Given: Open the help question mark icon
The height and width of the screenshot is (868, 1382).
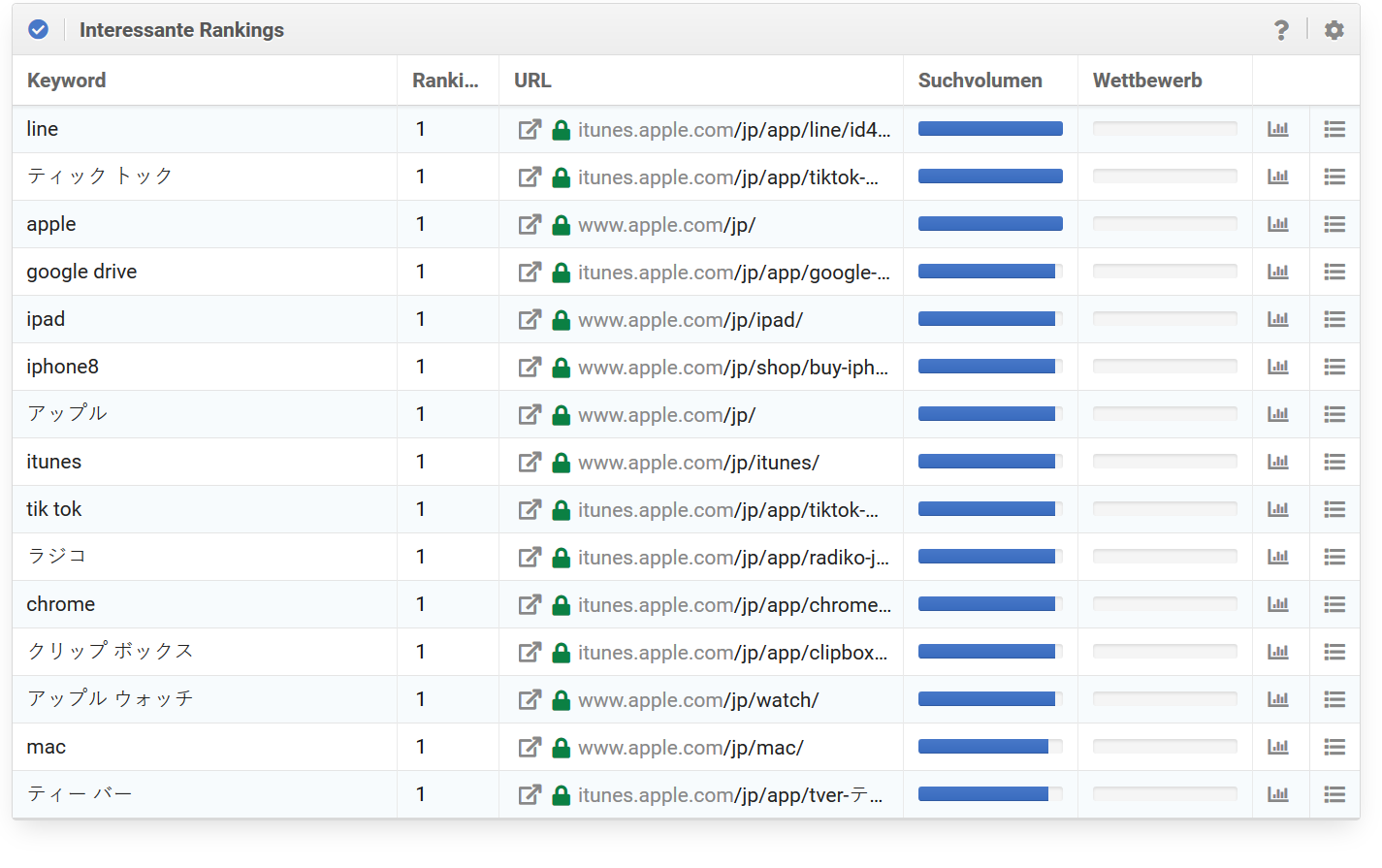Looking at the screenshot, I should (x=1281, y=30).
